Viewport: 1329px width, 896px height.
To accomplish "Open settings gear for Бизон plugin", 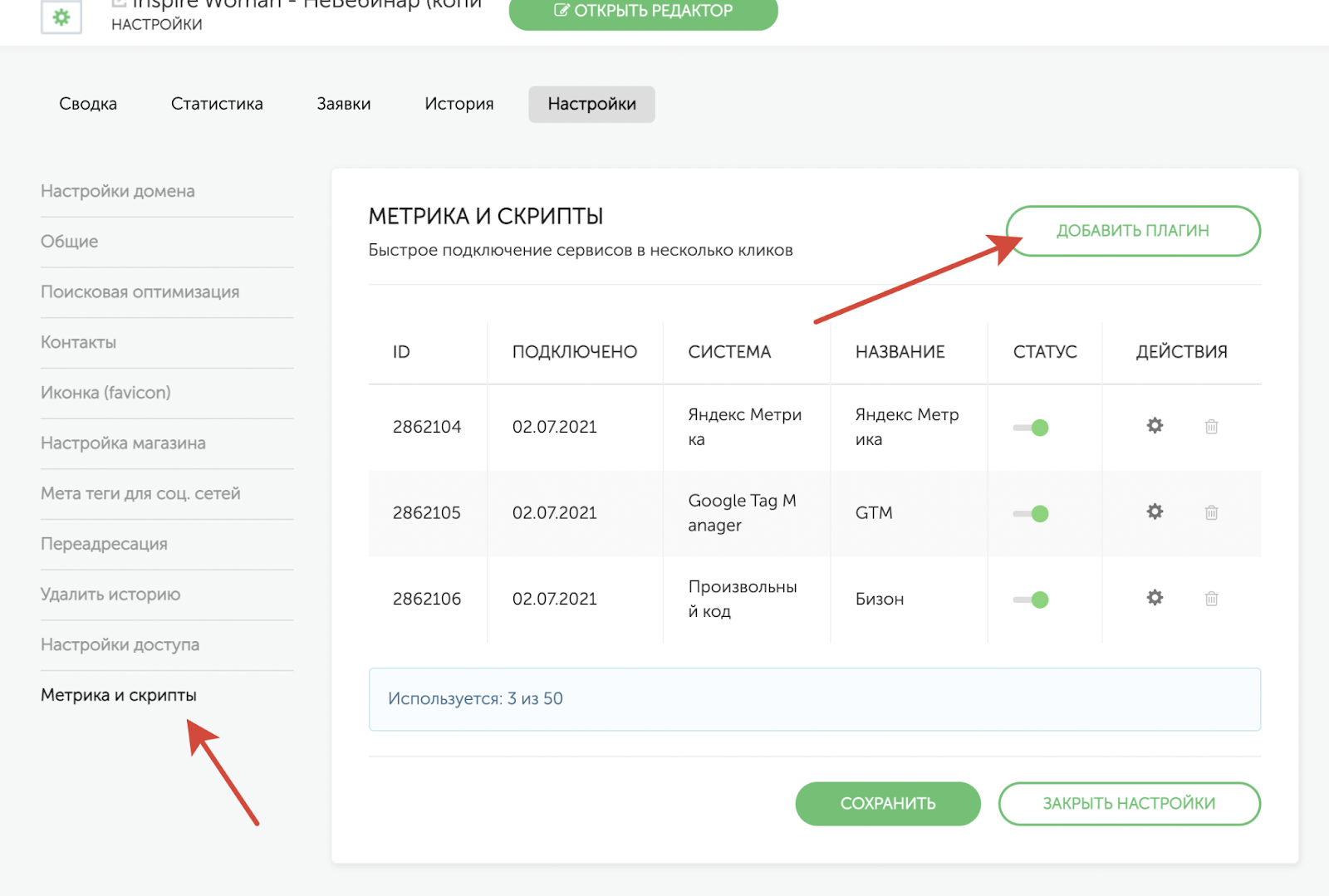I will [1155, 598].
